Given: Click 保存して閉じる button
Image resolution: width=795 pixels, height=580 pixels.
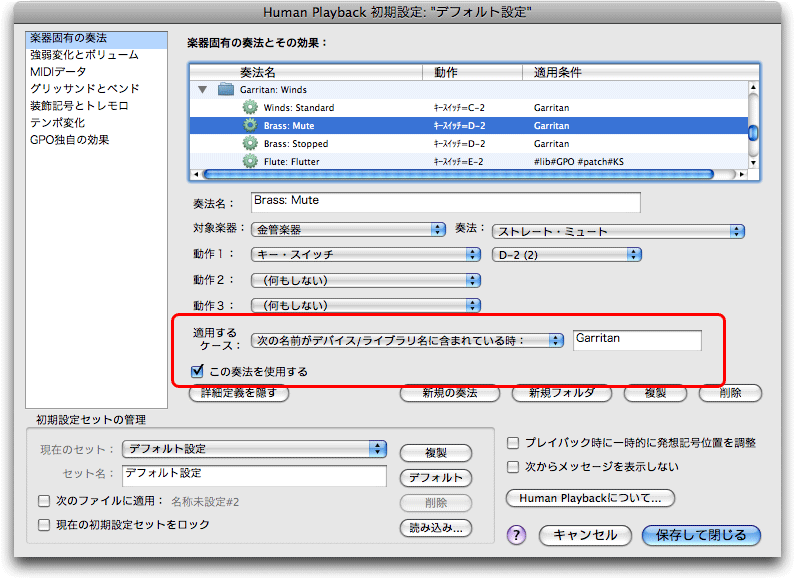Looking at the screenshot, I should [701, 535].
